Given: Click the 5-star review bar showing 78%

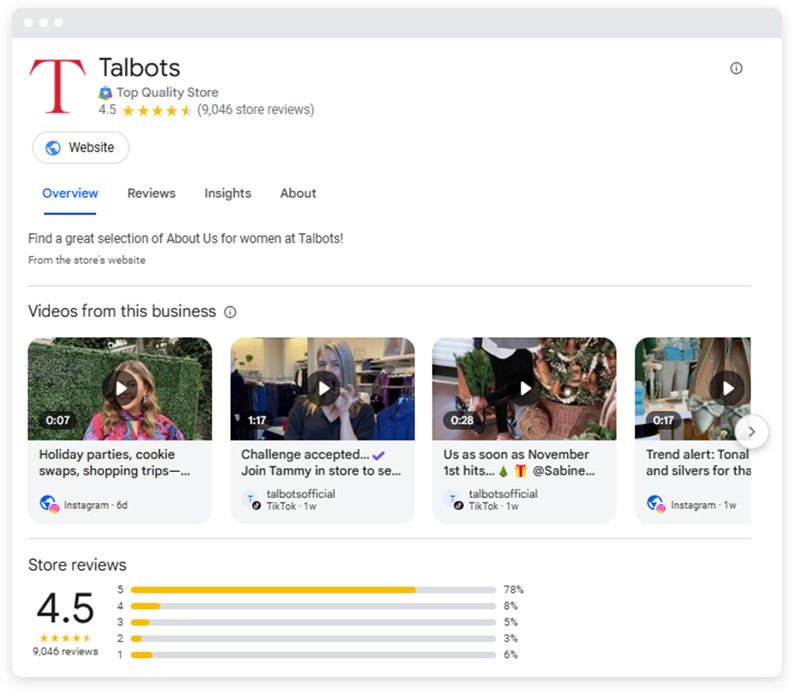Looking at the screenshot, I should (x=313, y=590).
